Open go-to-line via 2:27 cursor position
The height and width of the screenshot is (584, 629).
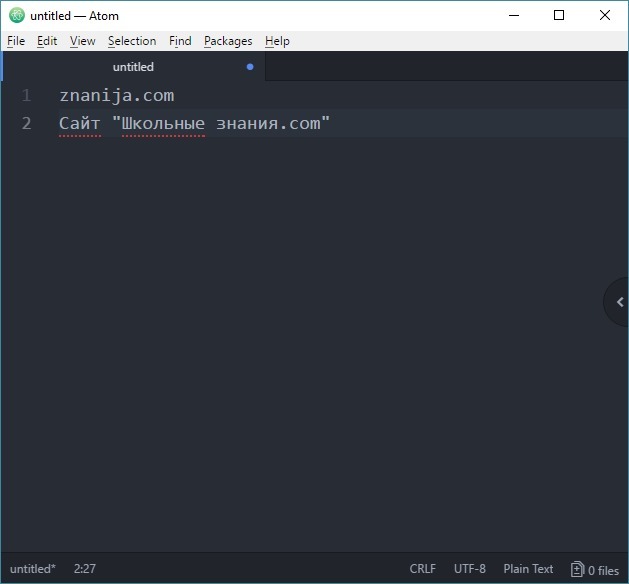(85, 569)
